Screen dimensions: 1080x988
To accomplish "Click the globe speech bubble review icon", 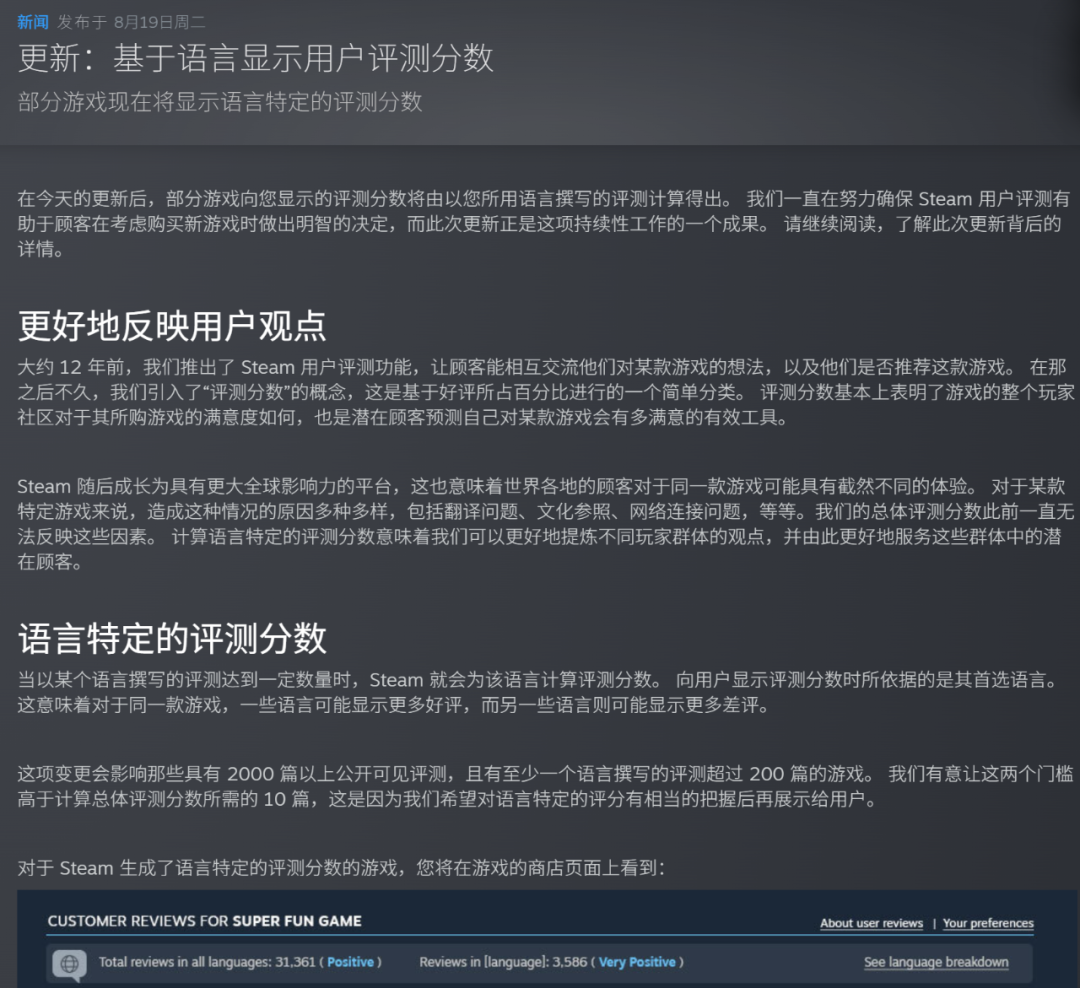I will click(x=68, y=964).
